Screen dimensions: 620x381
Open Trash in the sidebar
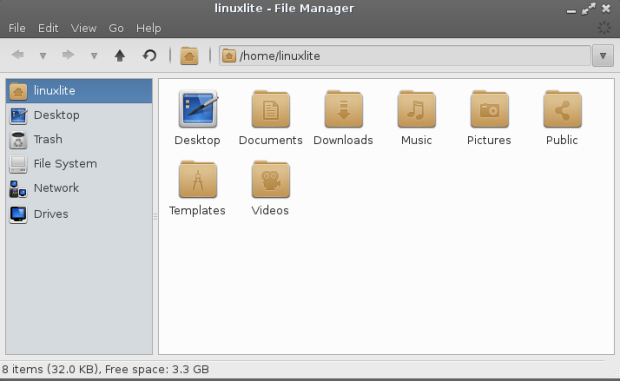point(79,140)
